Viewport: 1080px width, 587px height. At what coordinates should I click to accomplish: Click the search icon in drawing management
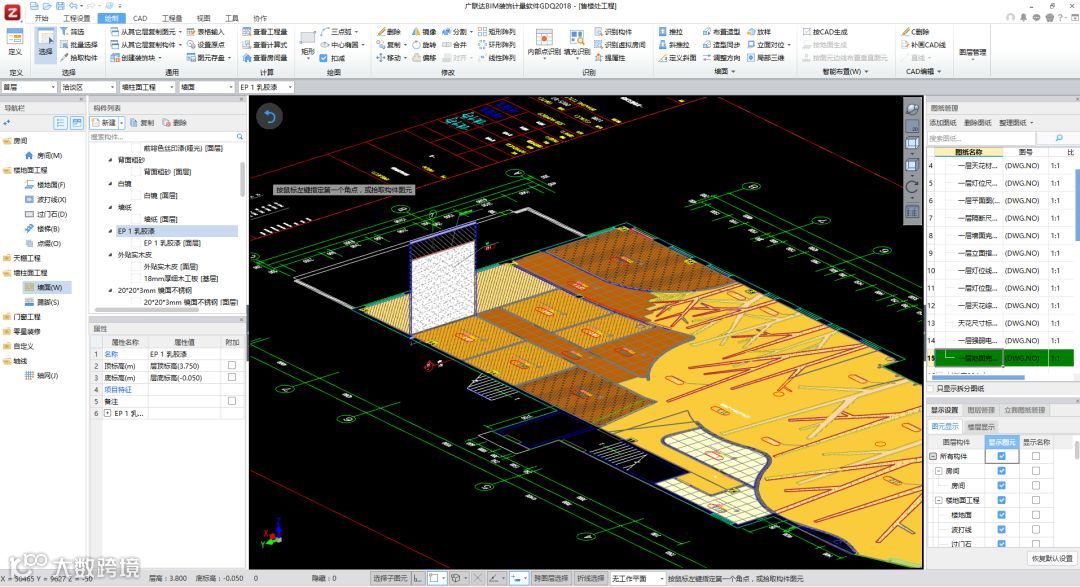pos(1059,138)
